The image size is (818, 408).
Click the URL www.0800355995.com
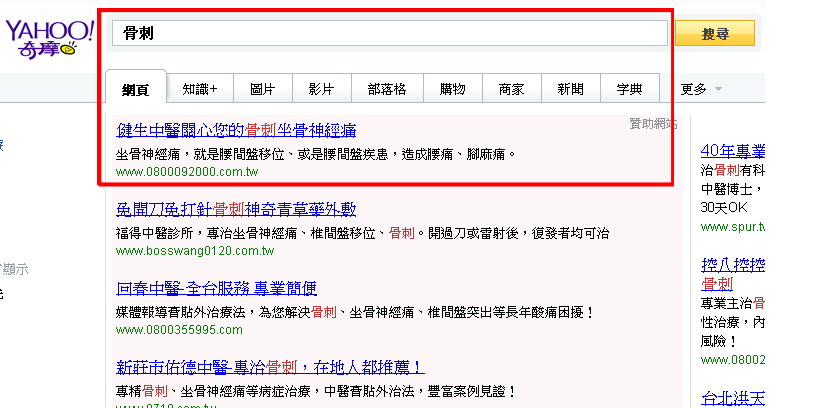(x=179, y=330)
